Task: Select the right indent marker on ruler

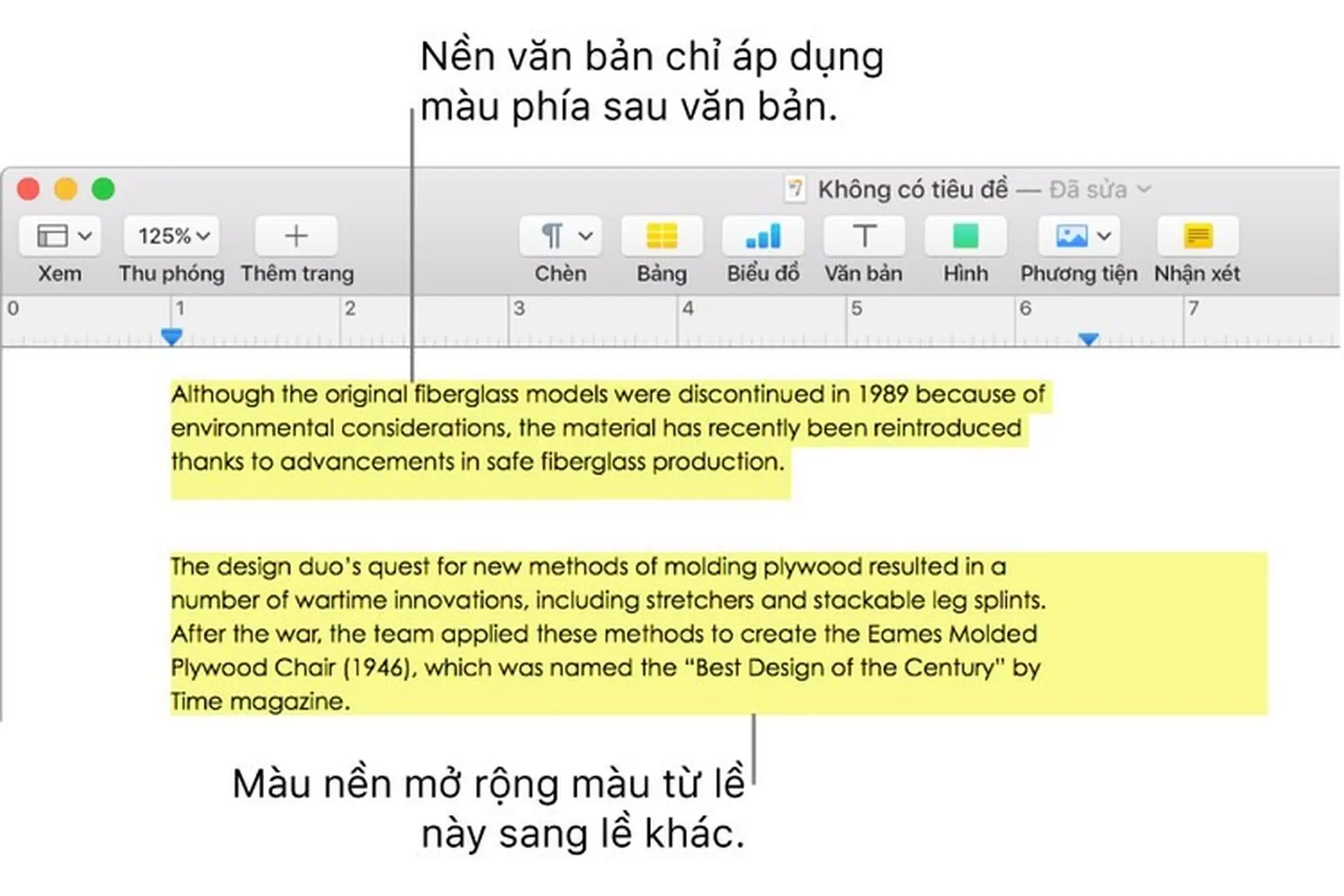Action: click(x=1087, y=339)
